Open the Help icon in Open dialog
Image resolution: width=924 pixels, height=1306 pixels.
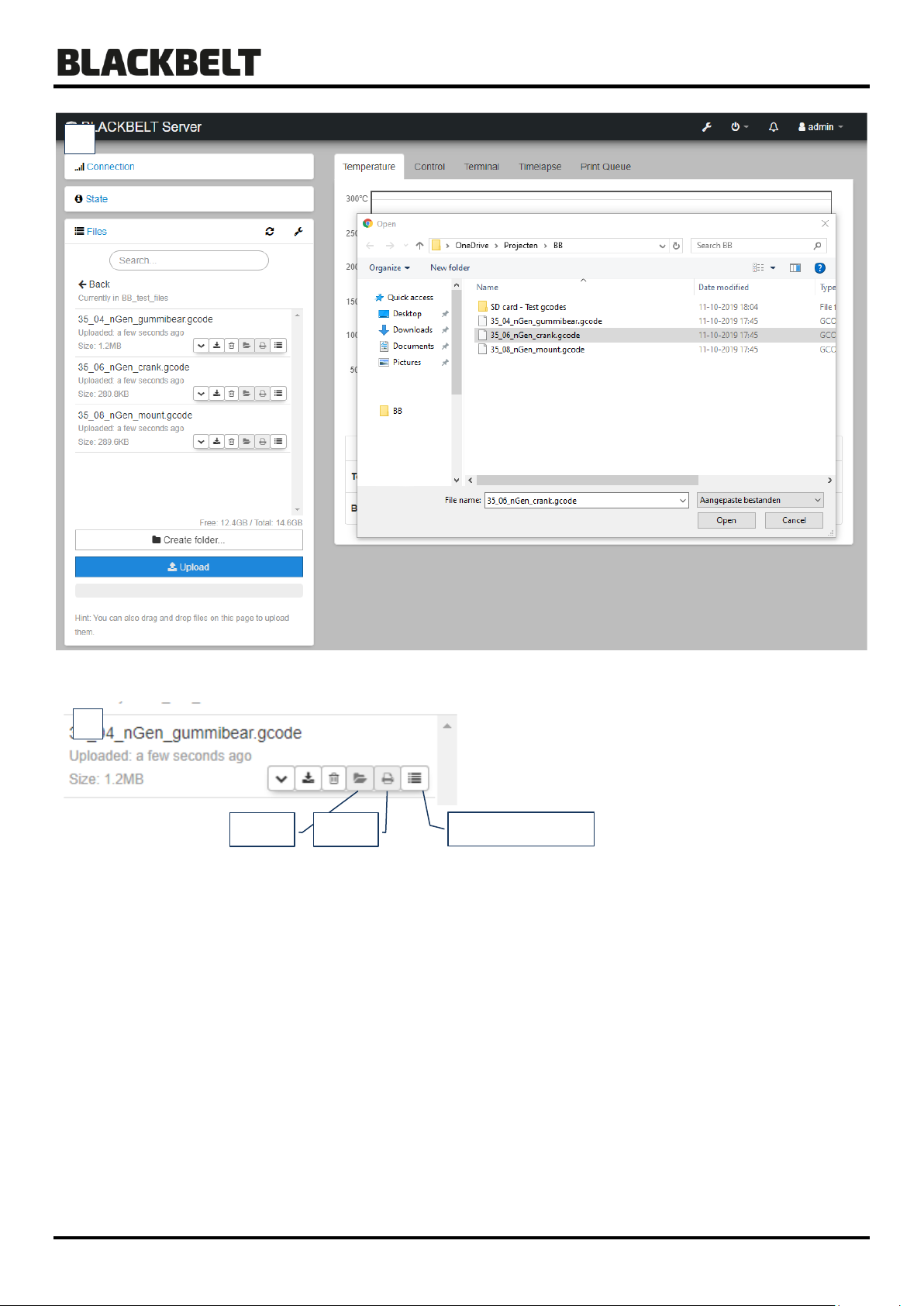coord(820,268)
